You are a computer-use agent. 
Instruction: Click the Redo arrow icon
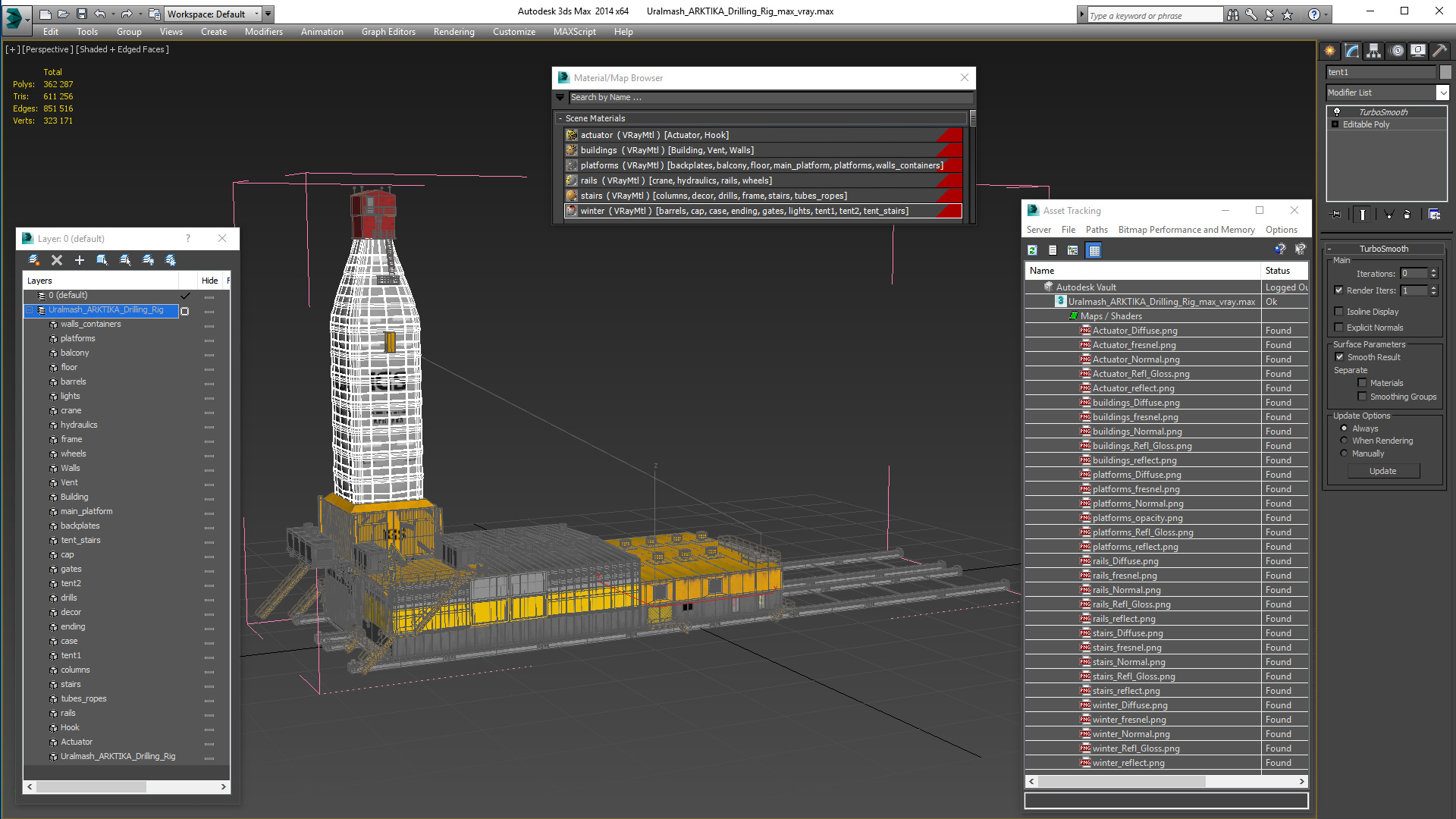(127, 14)
